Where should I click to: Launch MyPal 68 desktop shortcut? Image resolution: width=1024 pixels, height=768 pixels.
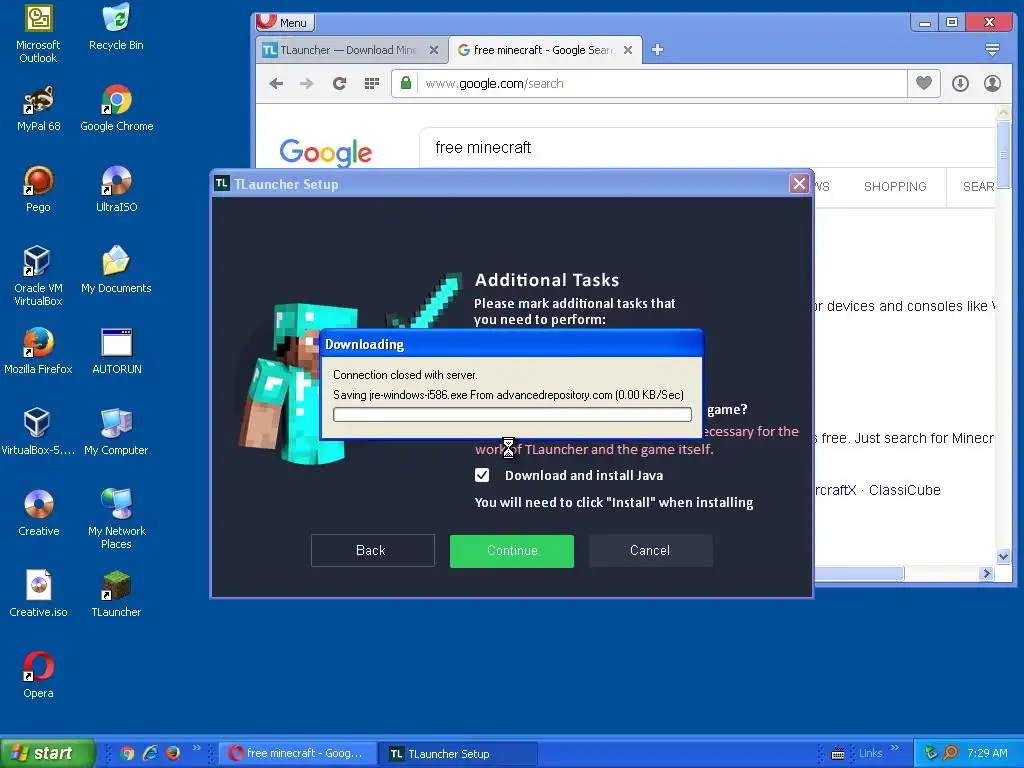pos(38,108)
